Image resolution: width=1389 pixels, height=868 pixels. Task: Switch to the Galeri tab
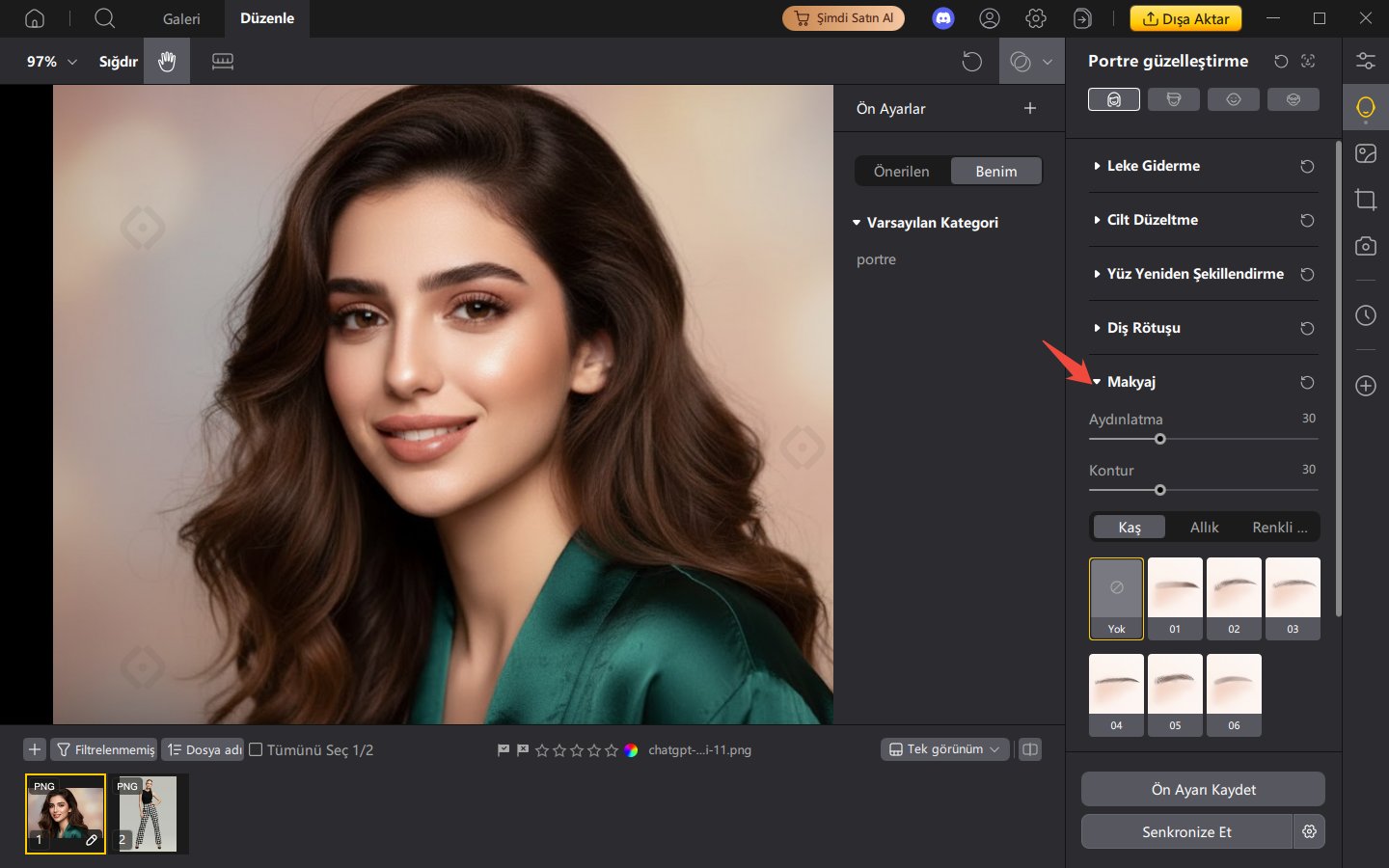[181, 18]
